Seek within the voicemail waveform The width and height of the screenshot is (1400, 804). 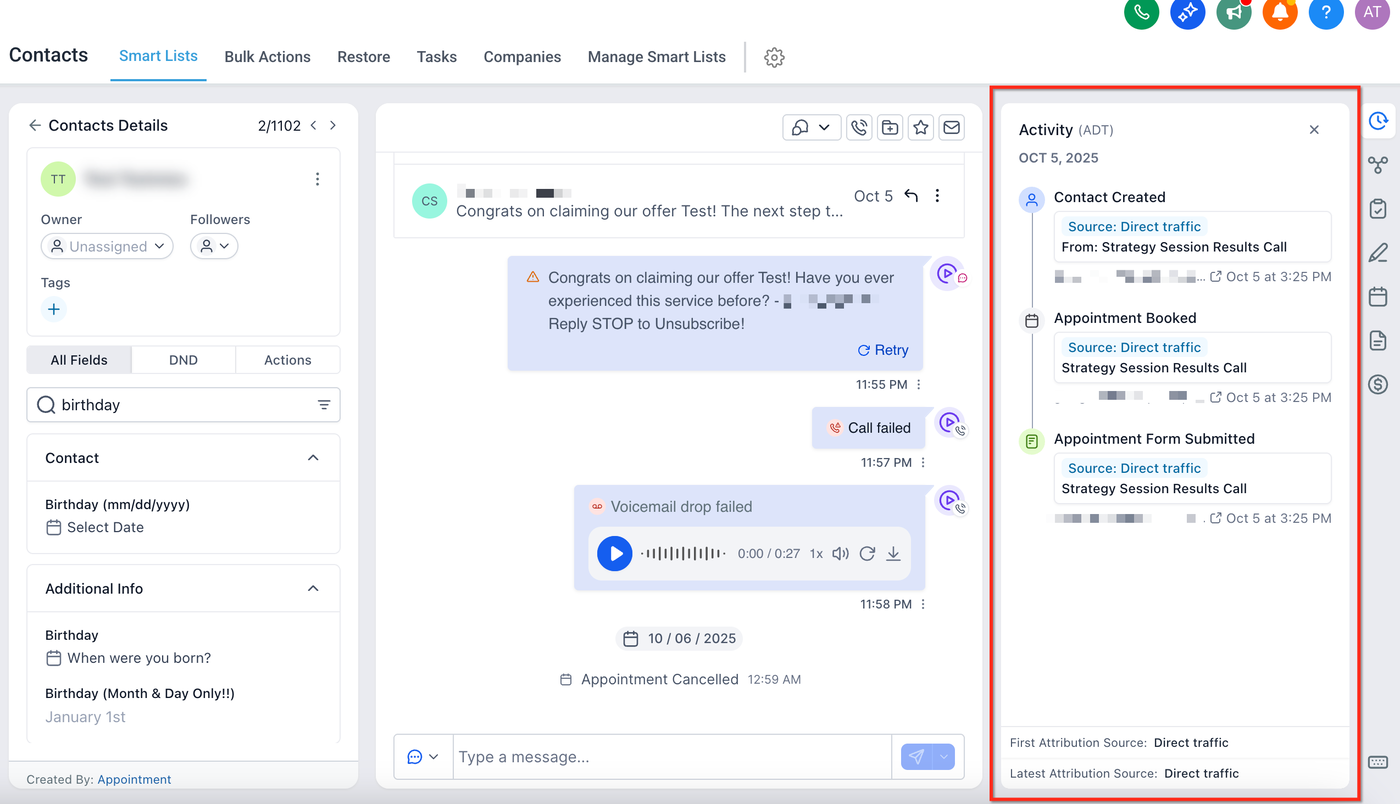pos(683,553)
